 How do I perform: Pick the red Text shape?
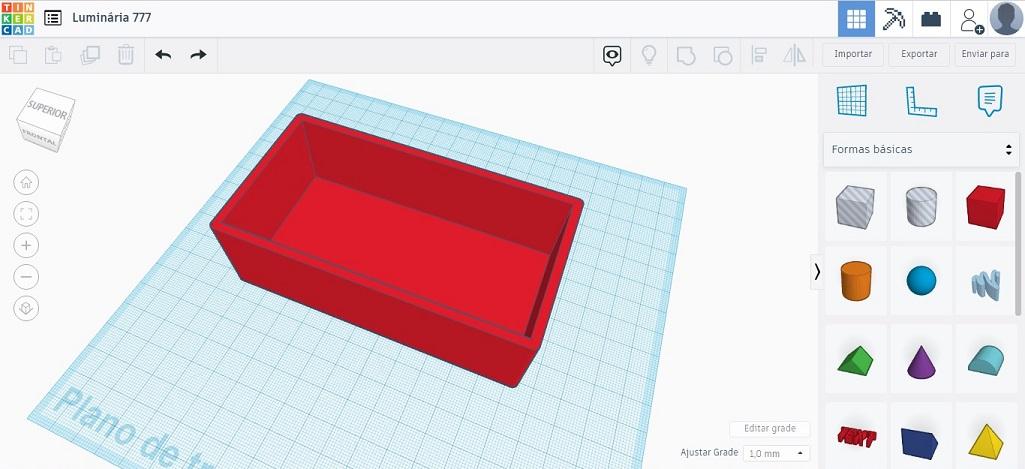tap(855, 436)
